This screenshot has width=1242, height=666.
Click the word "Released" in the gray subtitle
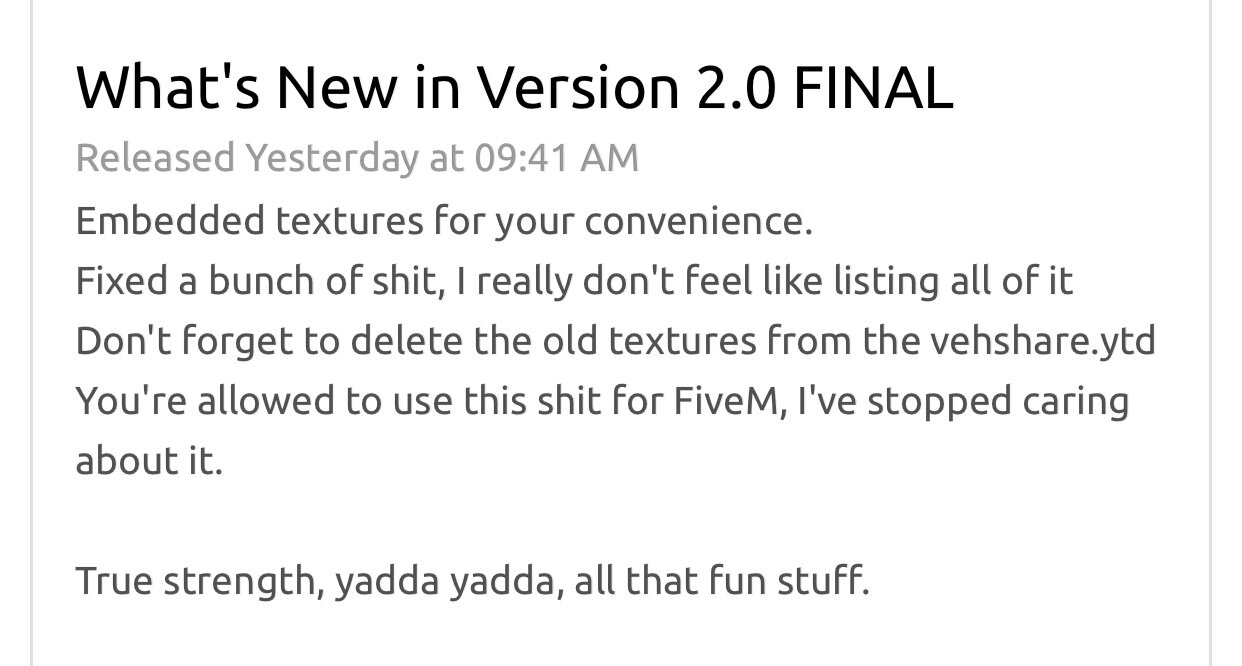pos(155,158)
